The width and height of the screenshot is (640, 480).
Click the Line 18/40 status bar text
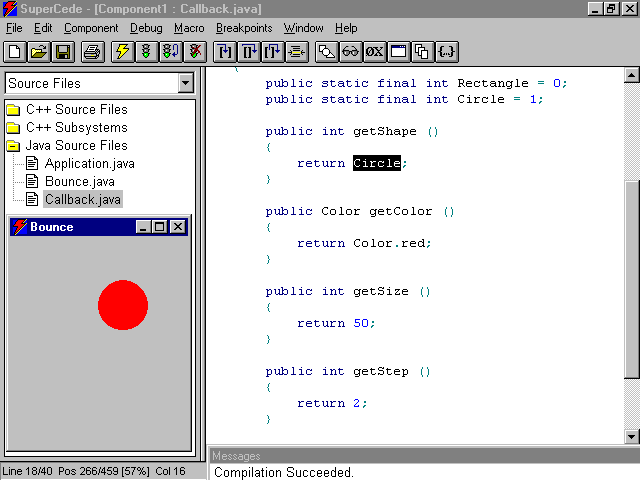pos(27,471)
